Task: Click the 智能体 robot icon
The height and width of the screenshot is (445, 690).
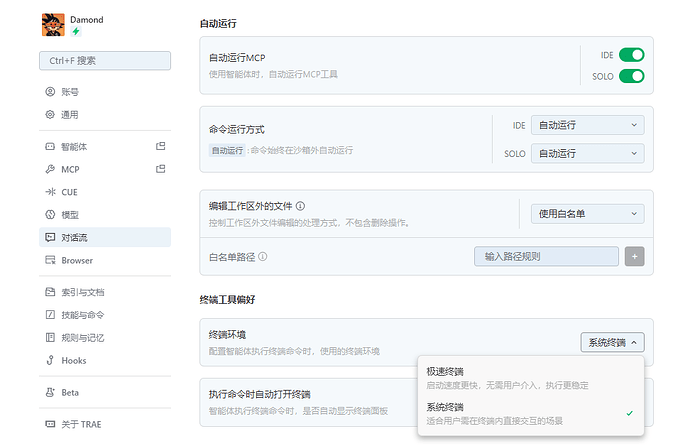Action: coord(50,147)
